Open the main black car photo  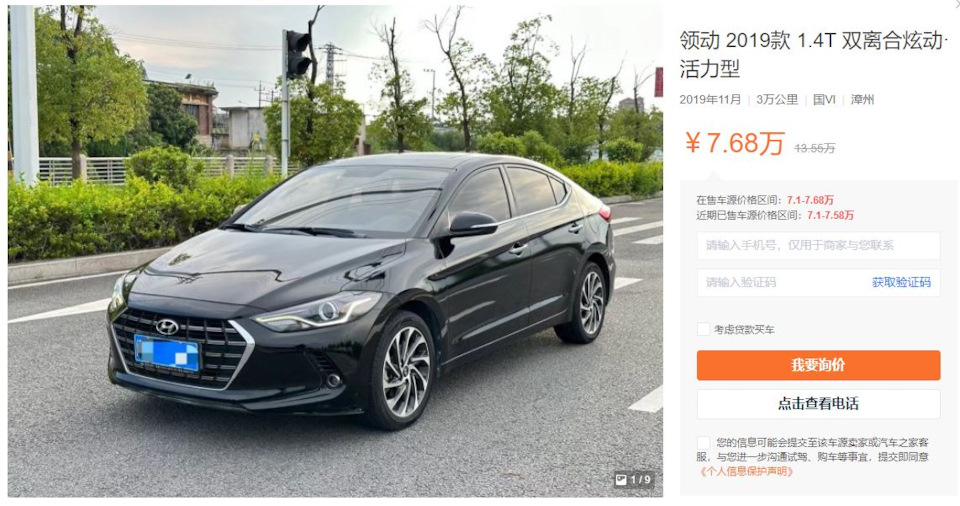pyautogui.click(x=335, y=251)
